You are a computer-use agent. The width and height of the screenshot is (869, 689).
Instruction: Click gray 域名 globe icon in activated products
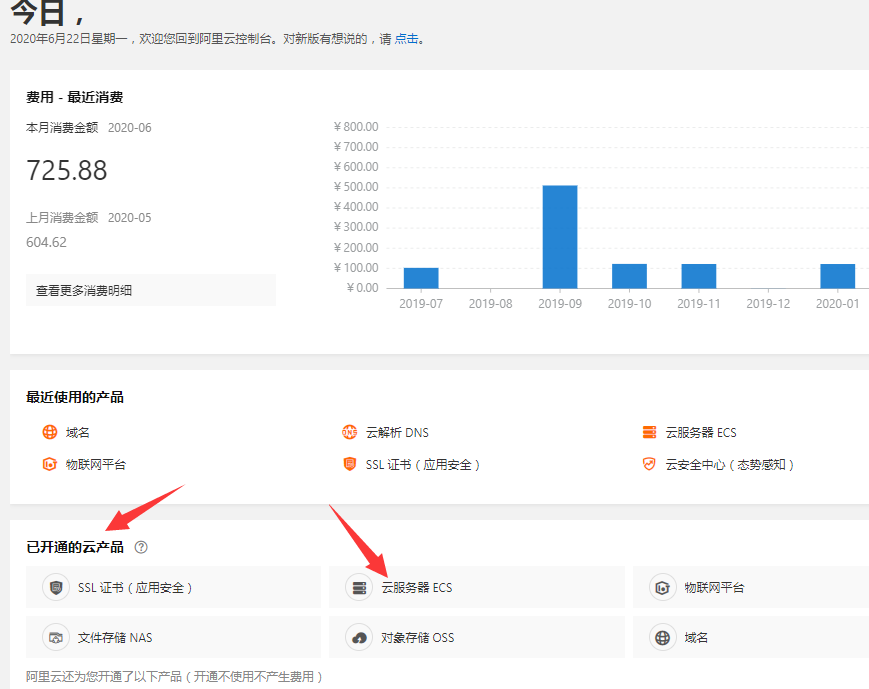click(662, 637)
